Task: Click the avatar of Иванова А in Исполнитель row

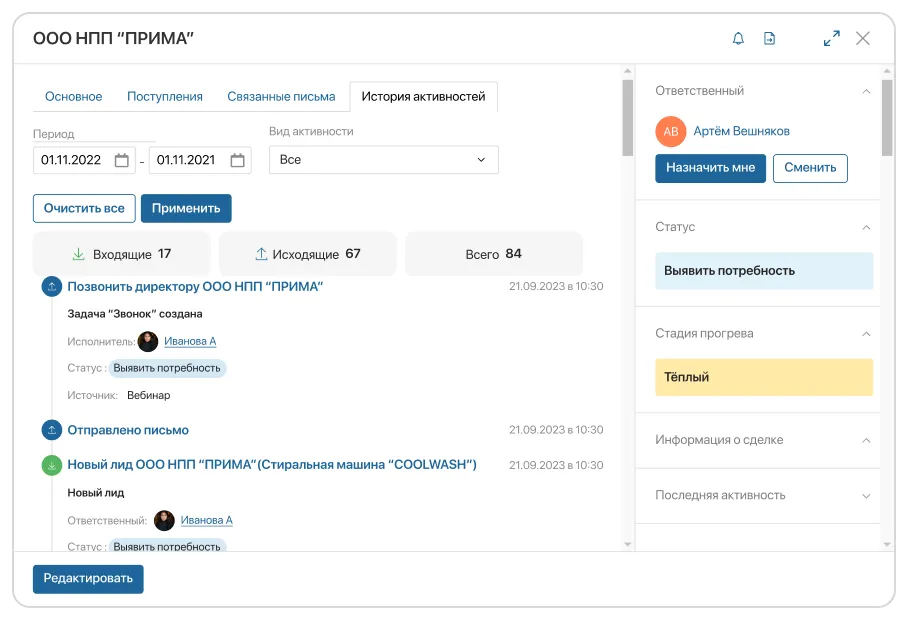Action: [149, 341]
